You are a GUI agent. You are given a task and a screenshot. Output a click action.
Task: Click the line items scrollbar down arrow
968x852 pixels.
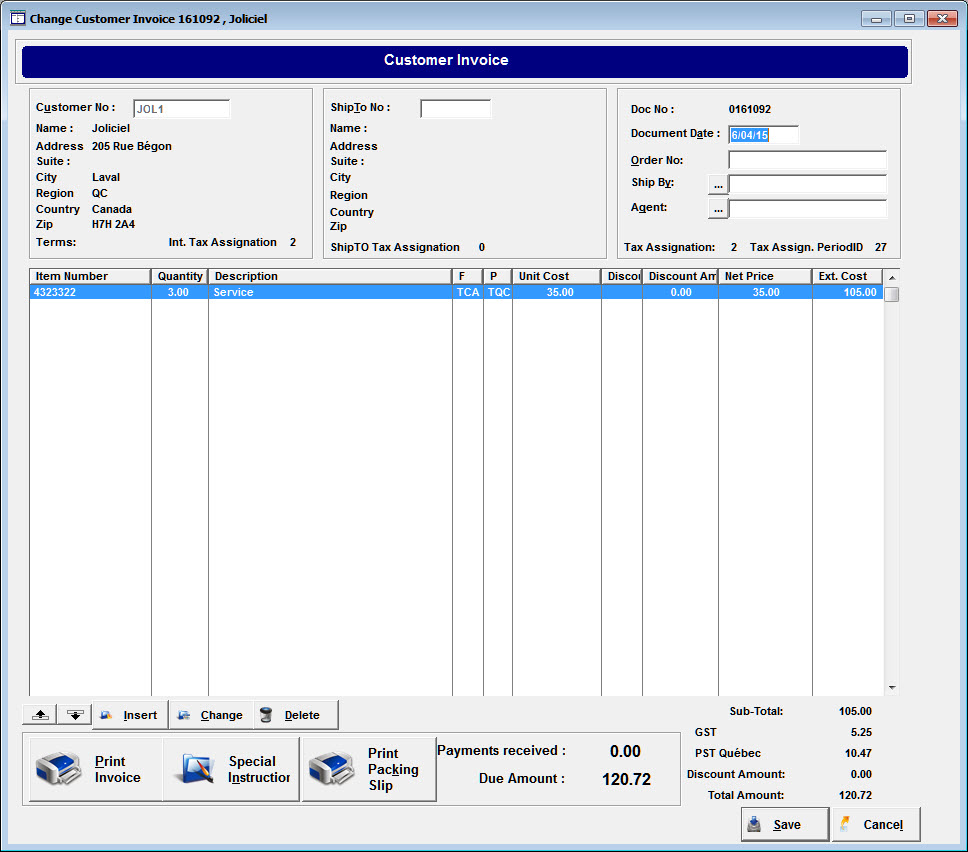point(892,688)
